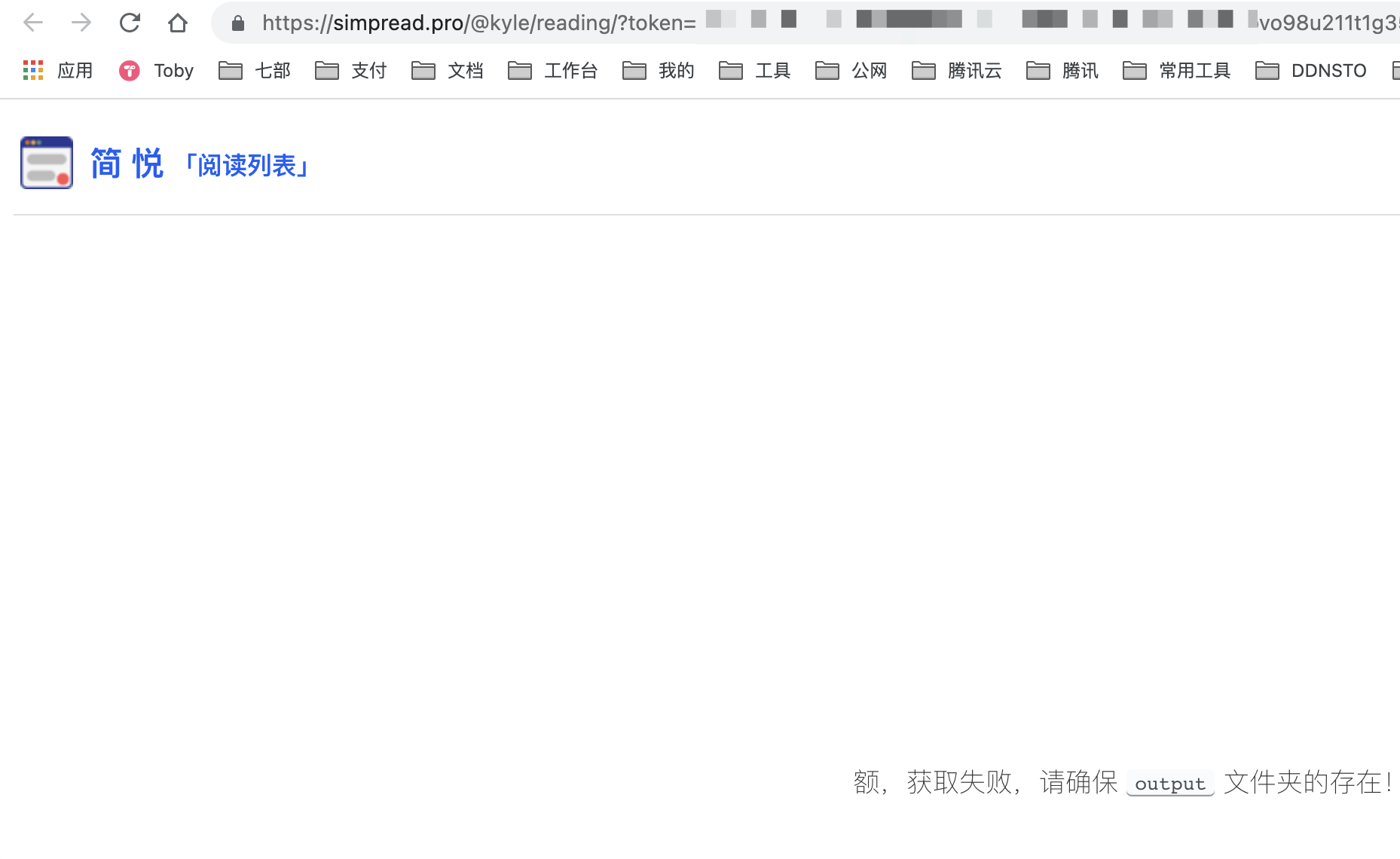Reload the page with the refresh icon

[x=130, y=23]
